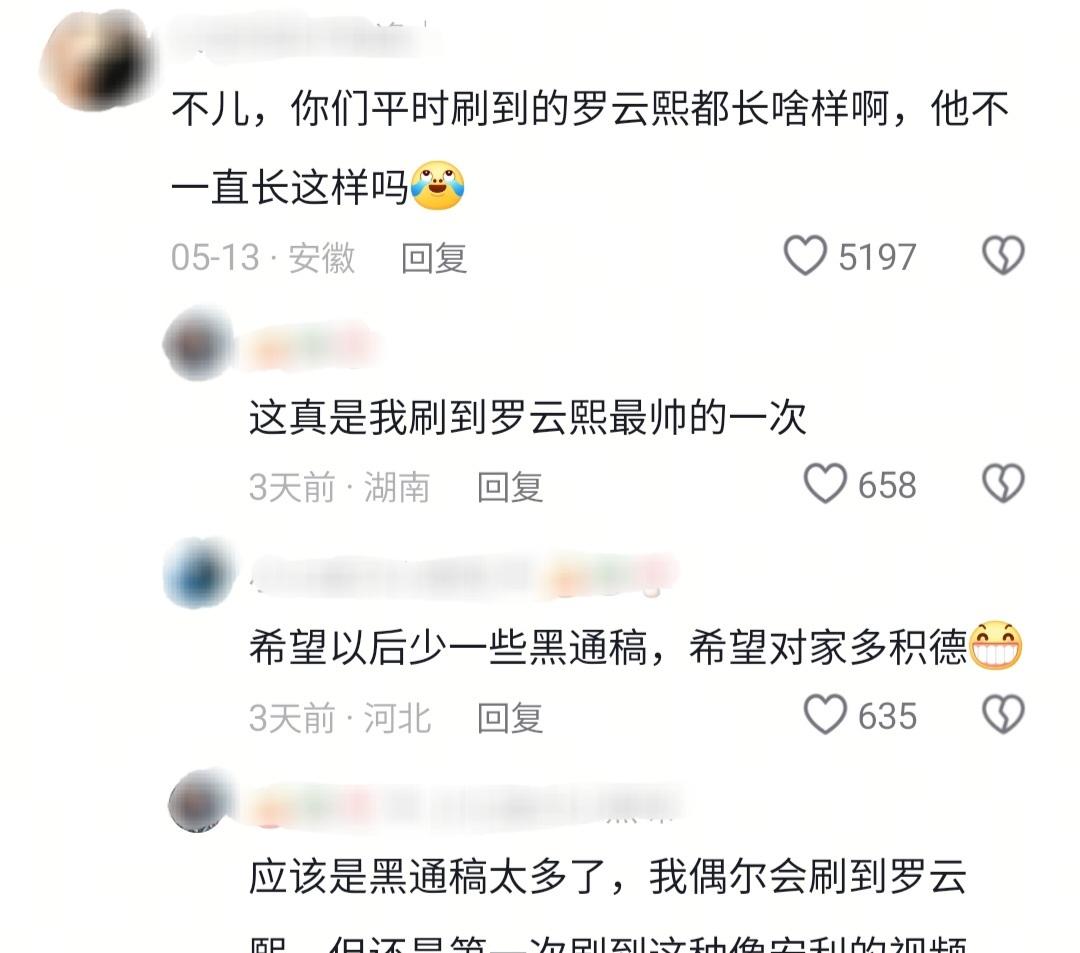Viewport: 1080px width, 953px height.
Task: Dislike the top comment from 安徽
Action: [1003, 255]
